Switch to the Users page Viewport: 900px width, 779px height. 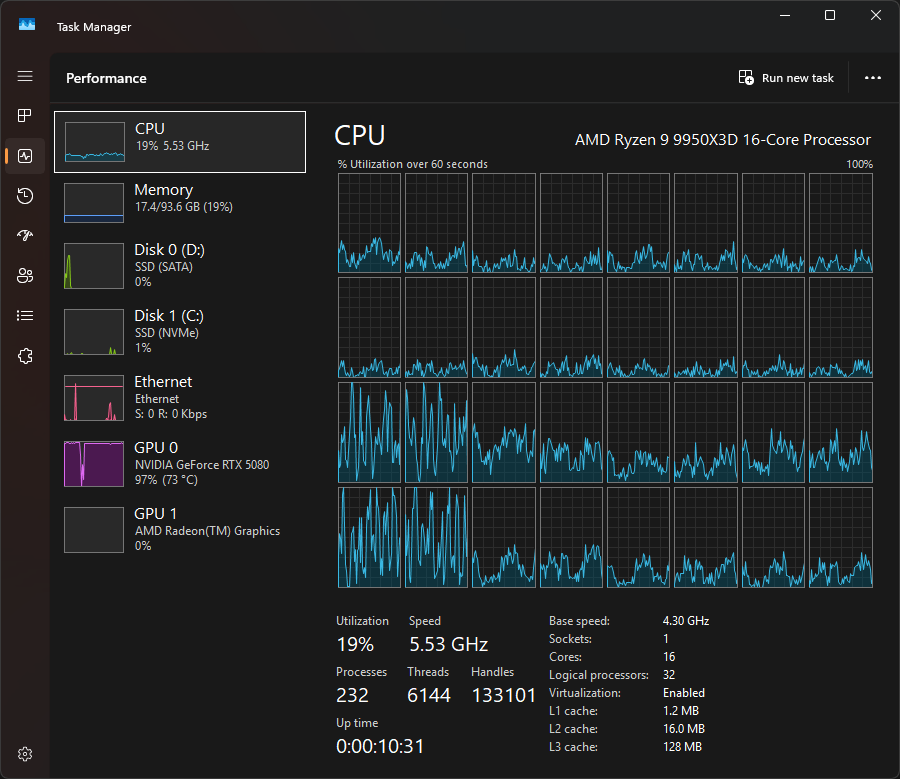pos(25,276)
